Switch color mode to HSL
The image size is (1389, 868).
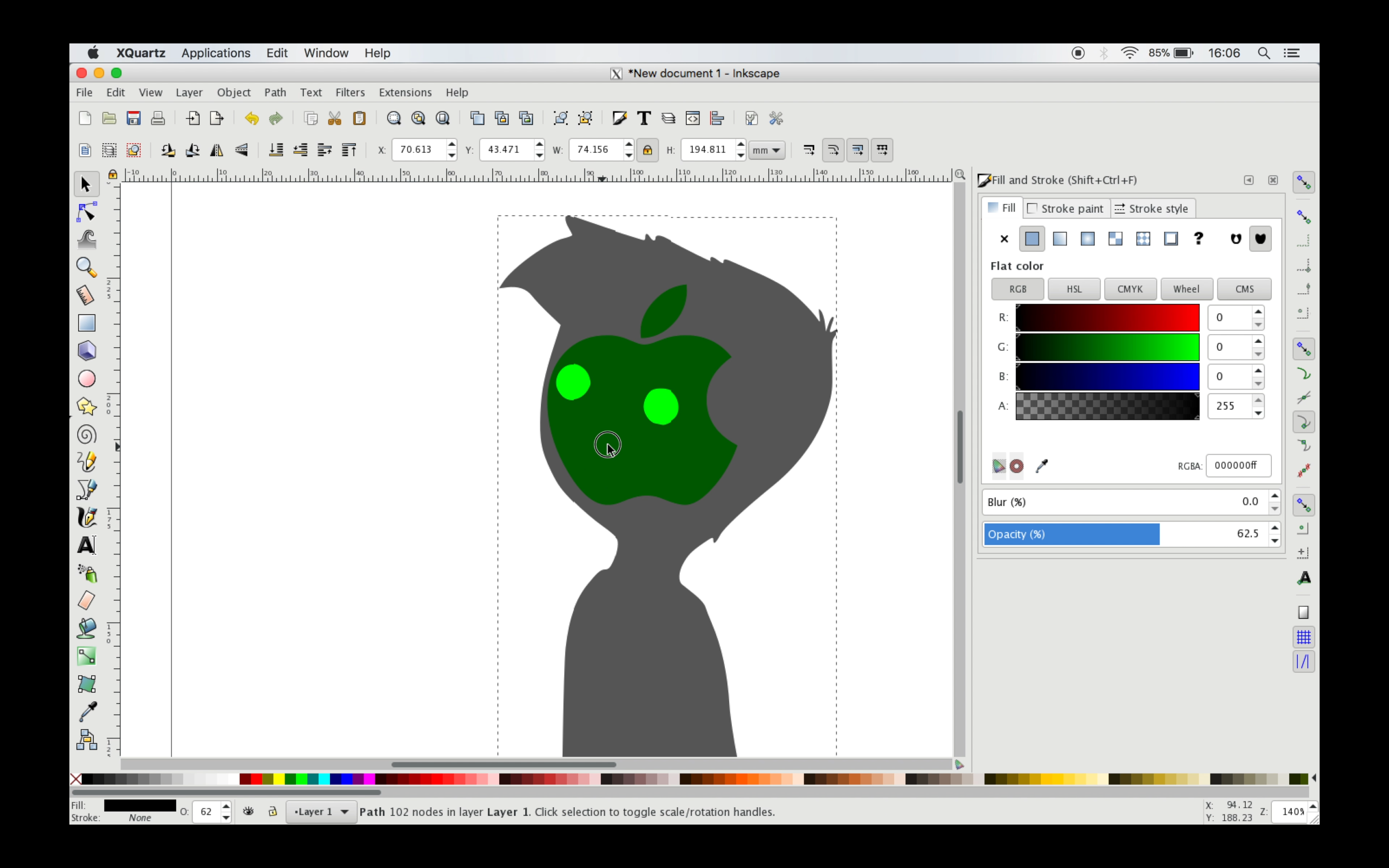(x=1073, y=289)
